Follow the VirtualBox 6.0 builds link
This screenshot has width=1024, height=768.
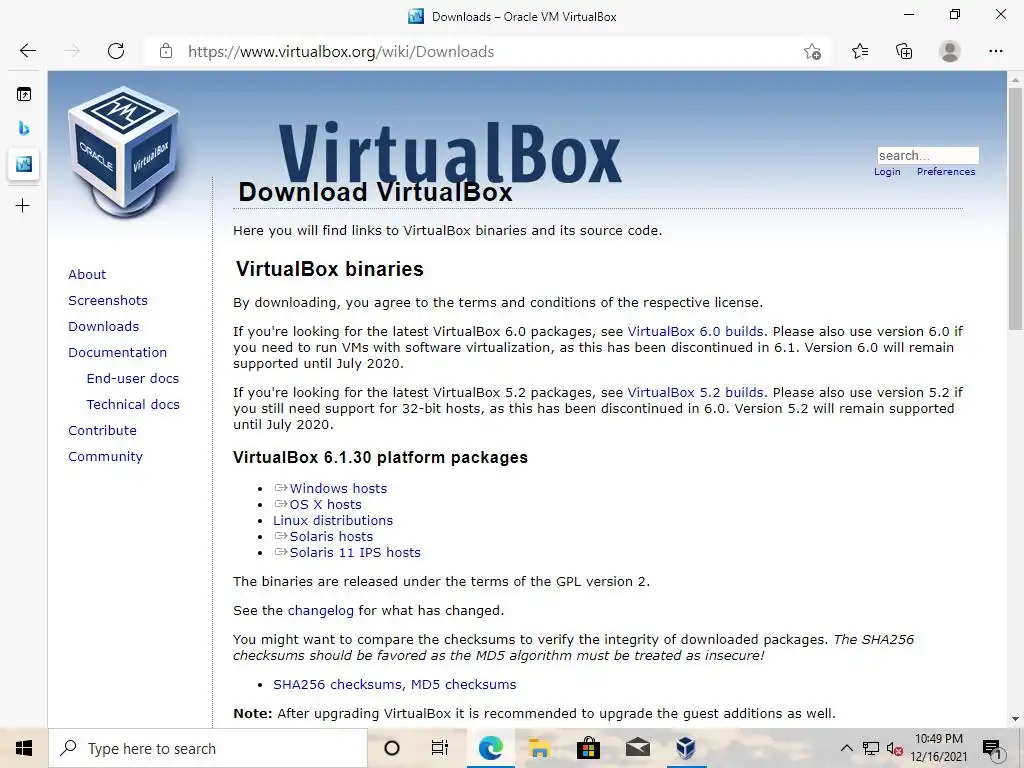695,332
